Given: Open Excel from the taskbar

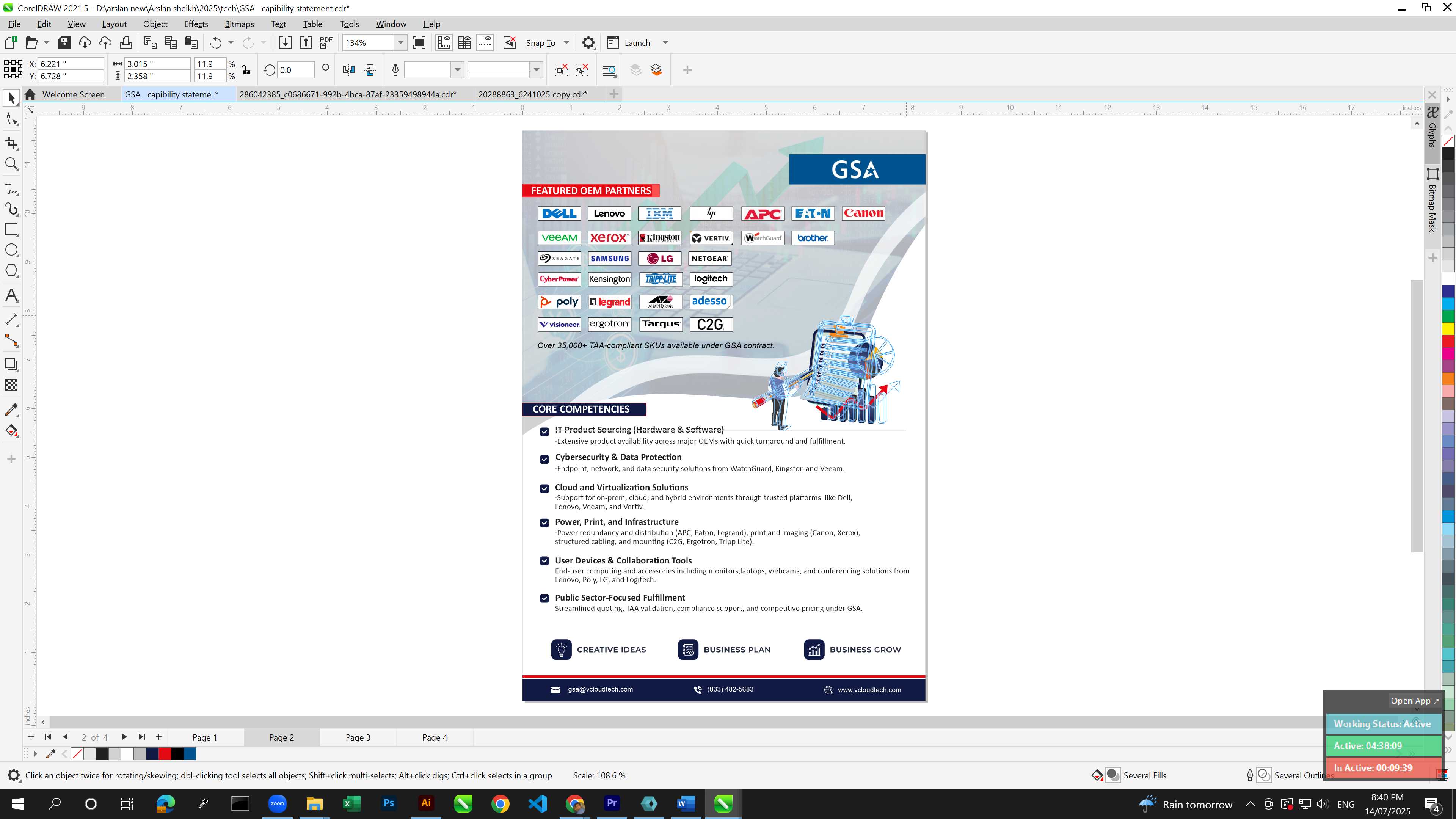Looking at the screenshot, I should [x=351, y=803].
